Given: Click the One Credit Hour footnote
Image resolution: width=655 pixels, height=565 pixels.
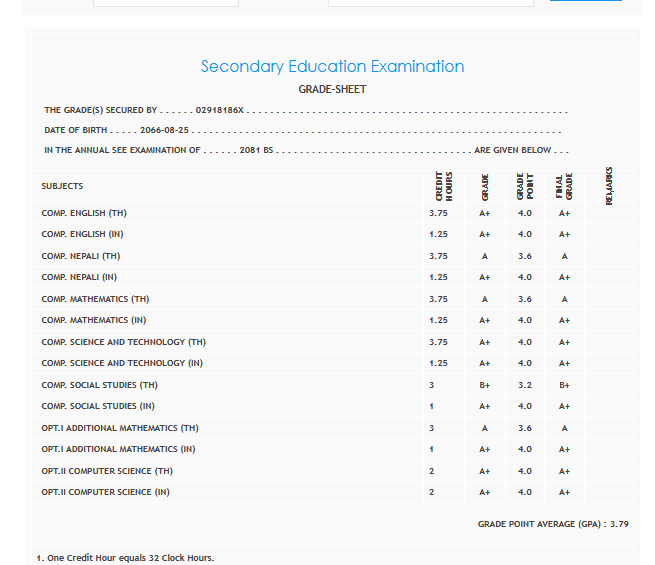Looking at the screenshot, I should pos(125,558).
